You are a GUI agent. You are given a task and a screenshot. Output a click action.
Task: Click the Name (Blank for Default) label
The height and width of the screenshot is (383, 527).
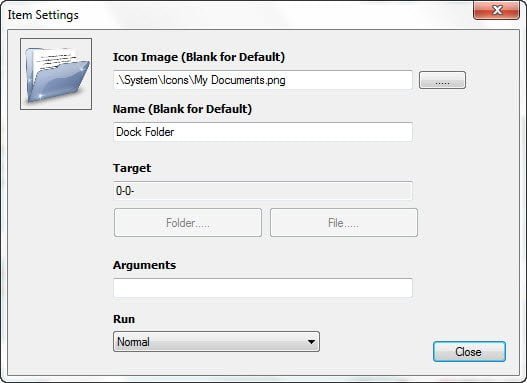point(183,109)
